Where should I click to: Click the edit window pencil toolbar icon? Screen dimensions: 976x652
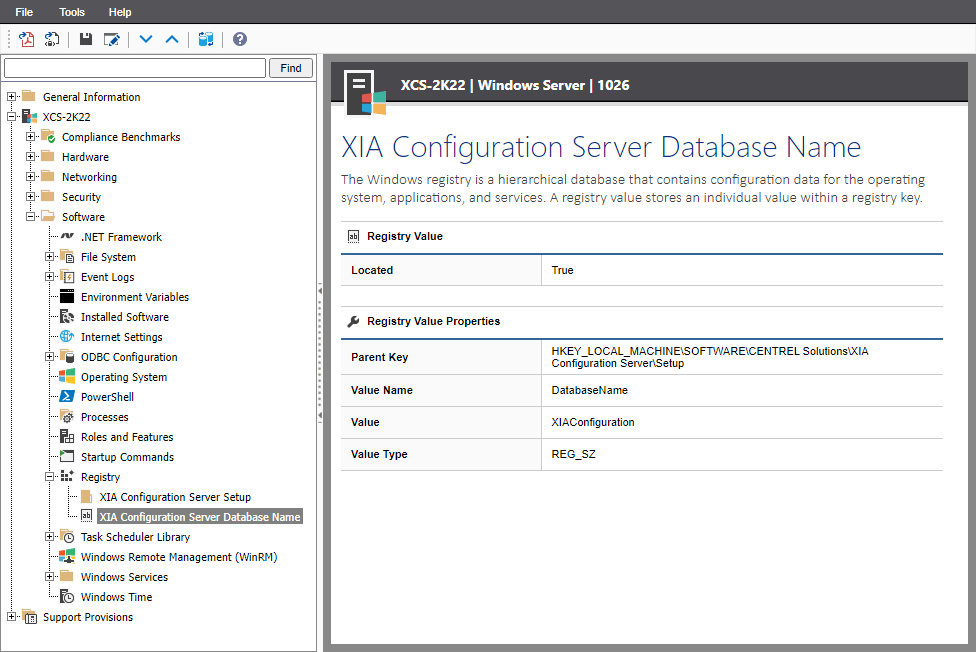[111, 39]
